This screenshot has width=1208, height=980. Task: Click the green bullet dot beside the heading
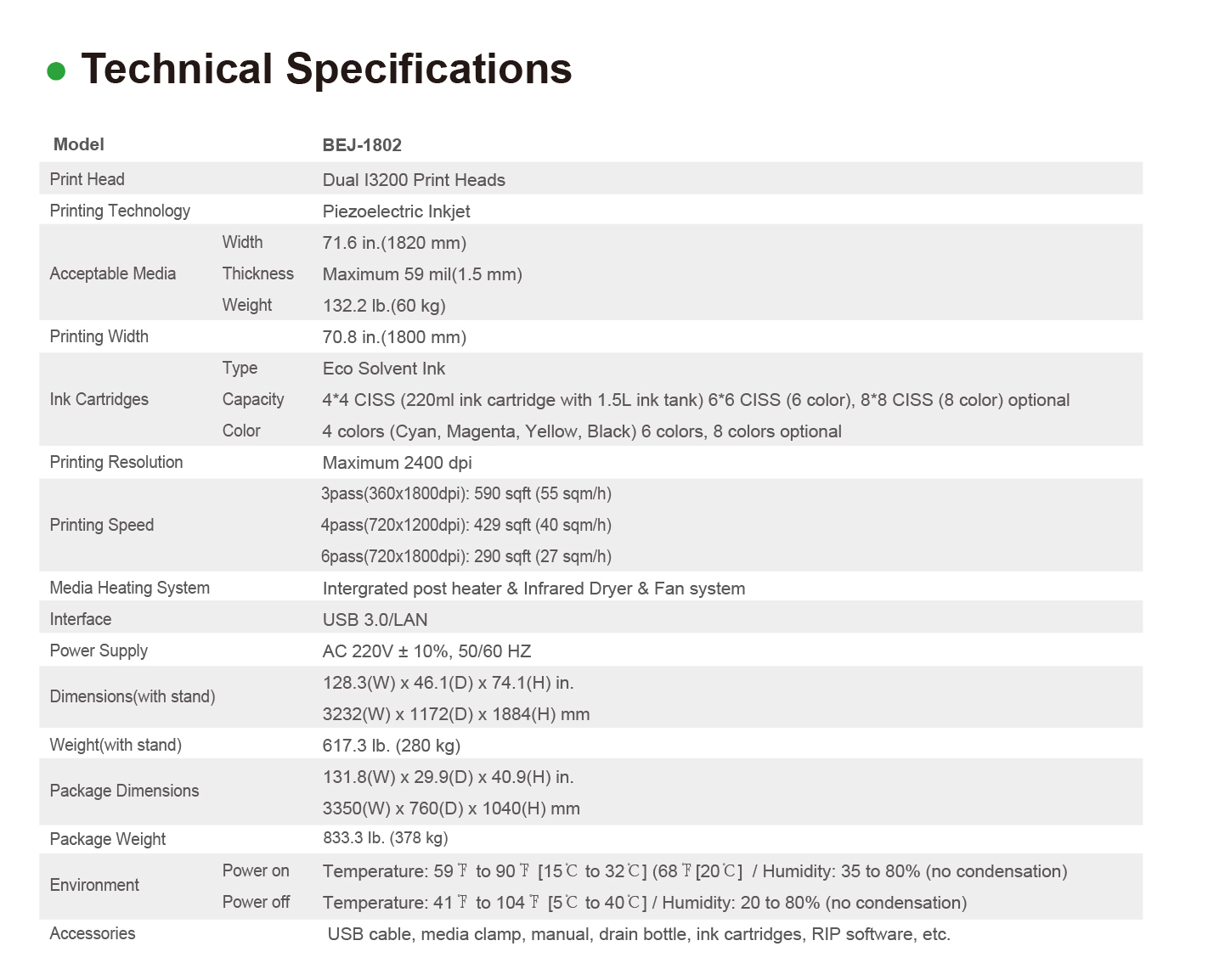click(56, 71)
